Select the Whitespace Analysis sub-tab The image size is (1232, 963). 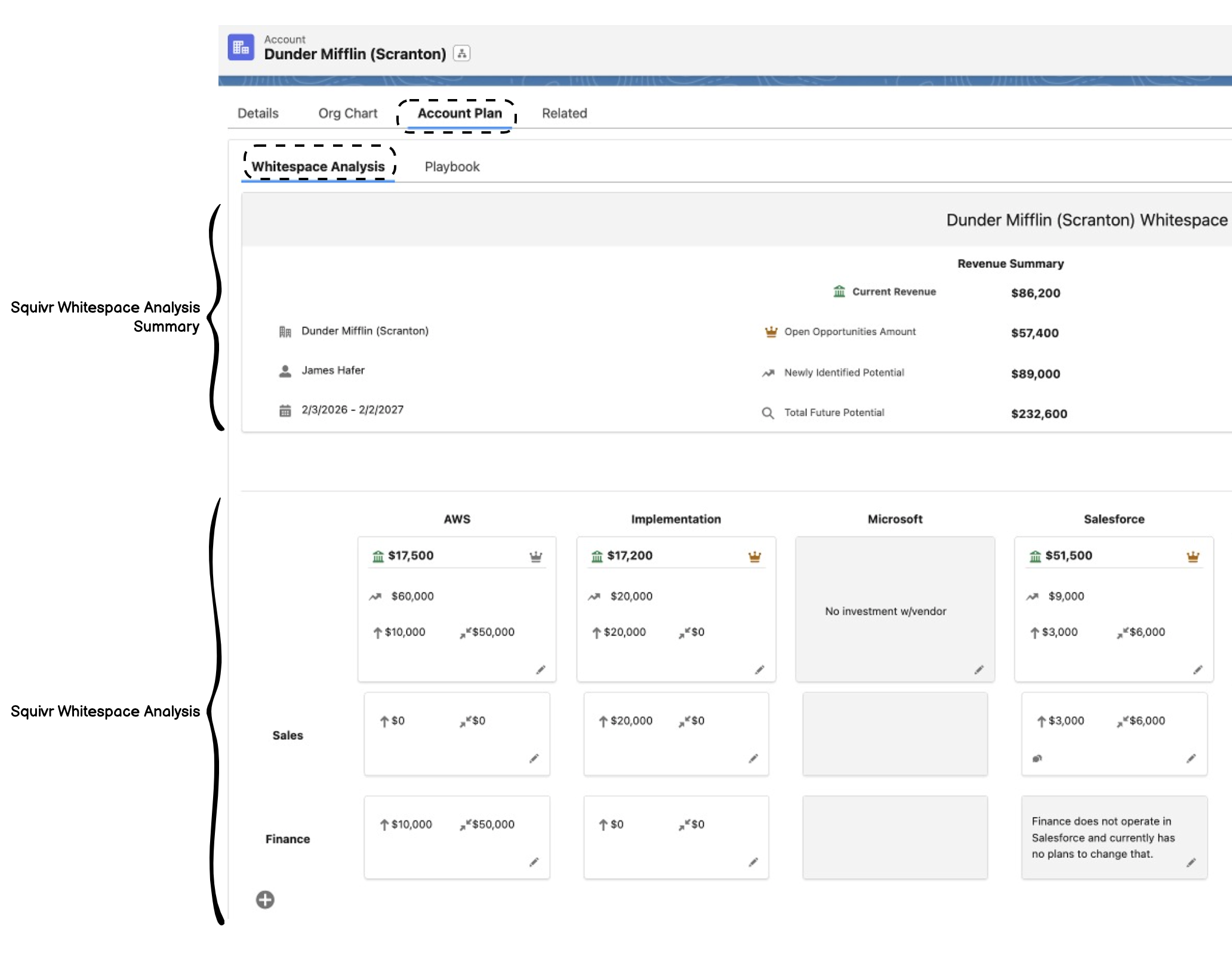pos(318,166)
